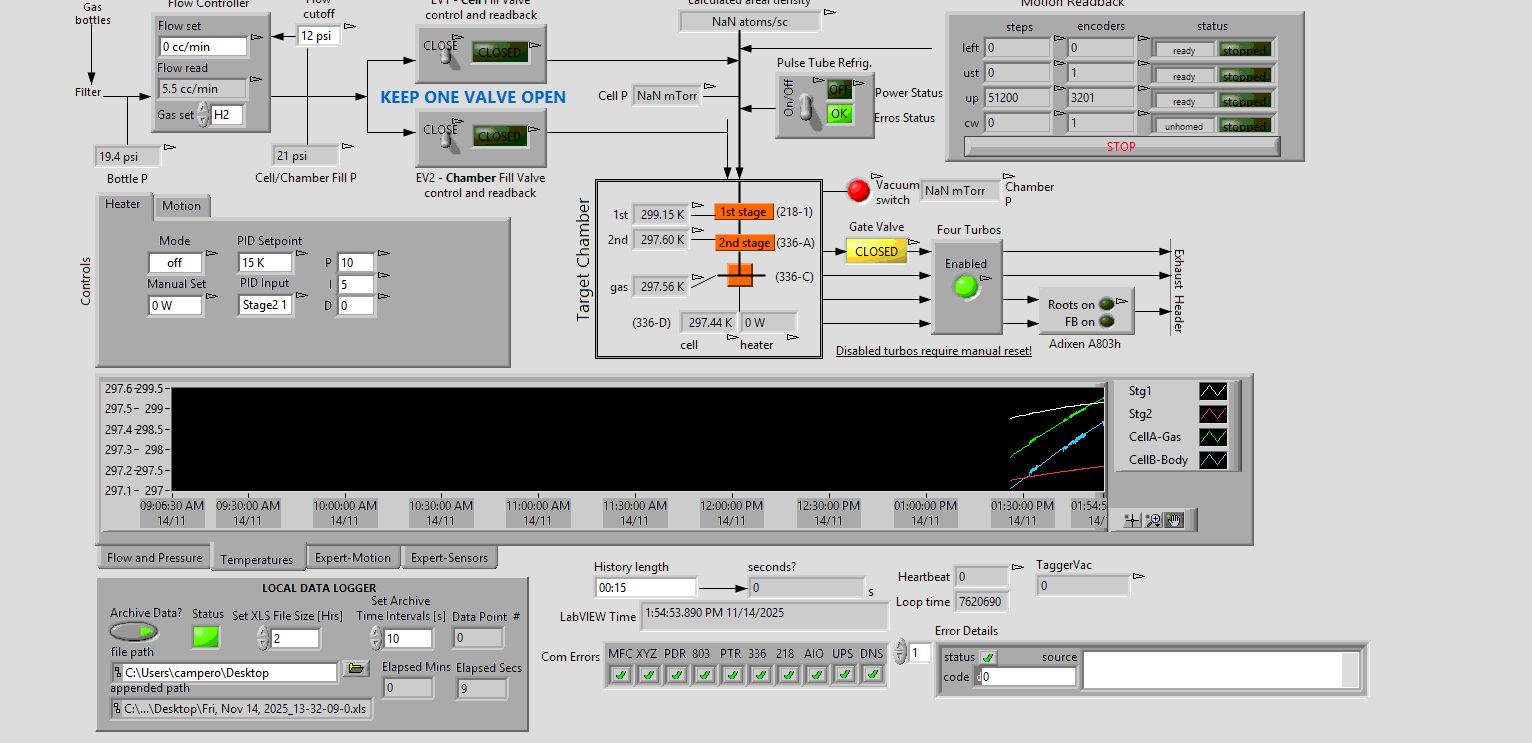The width and height of the screenshot is (1532, 743).
Task: Click the Four Turbos Enabled green indicator
Action: 965,287
